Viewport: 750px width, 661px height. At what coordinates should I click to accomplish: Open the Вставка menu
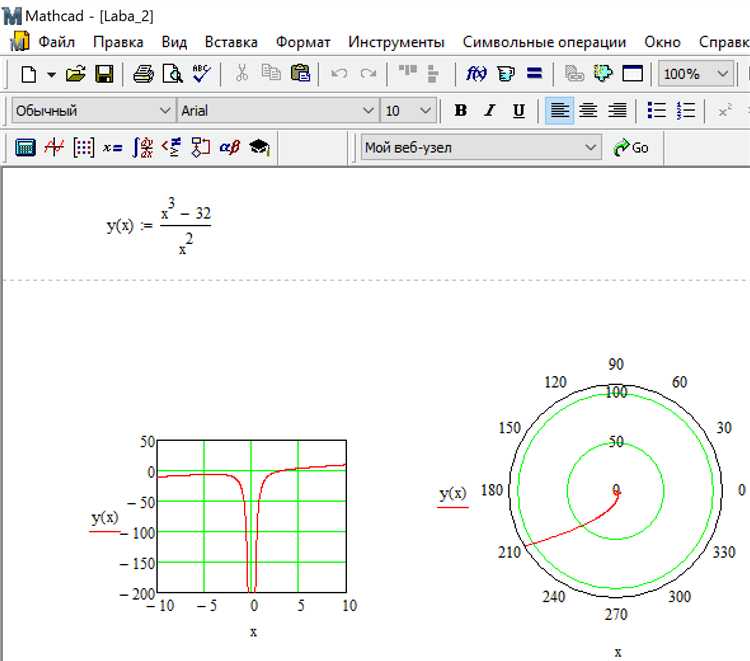[231, 42]
